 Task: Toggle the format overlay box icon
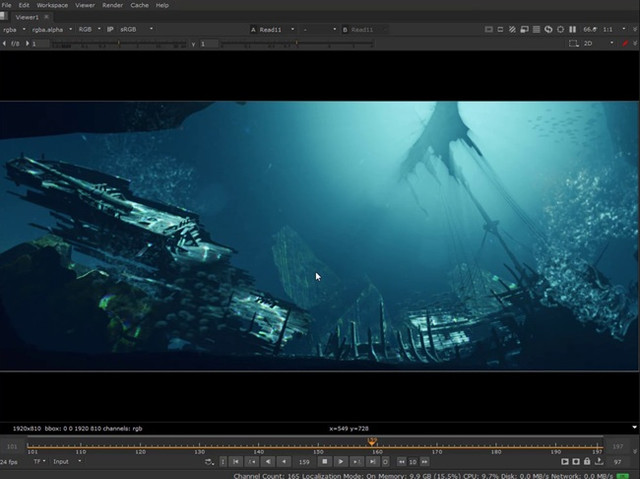click(574, 43)
